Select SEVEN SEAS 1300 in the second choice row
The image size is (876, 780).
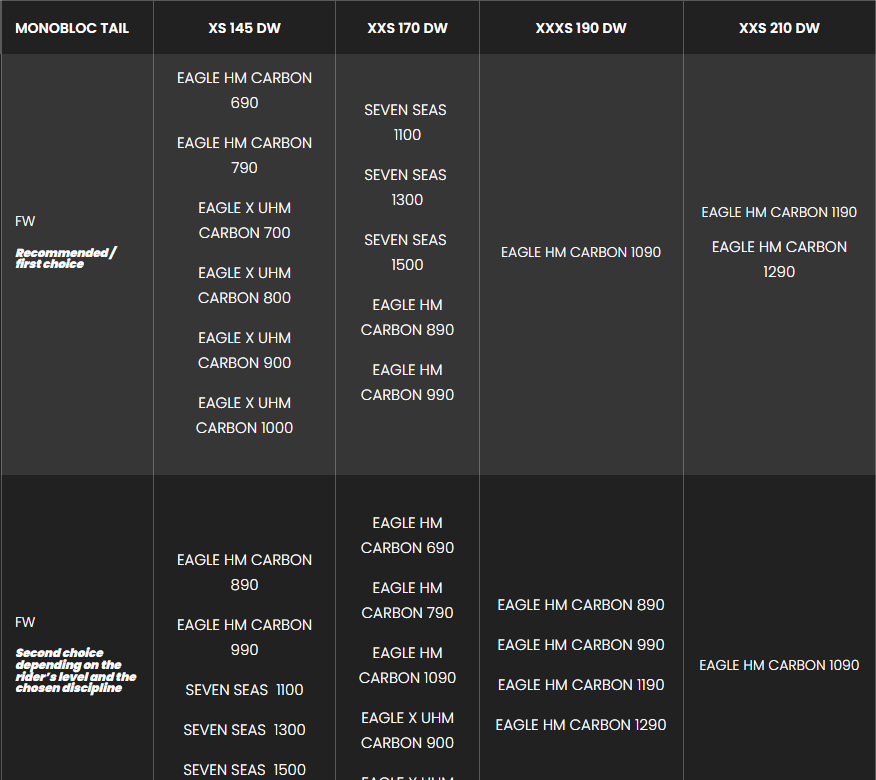[x=244, y=729]
